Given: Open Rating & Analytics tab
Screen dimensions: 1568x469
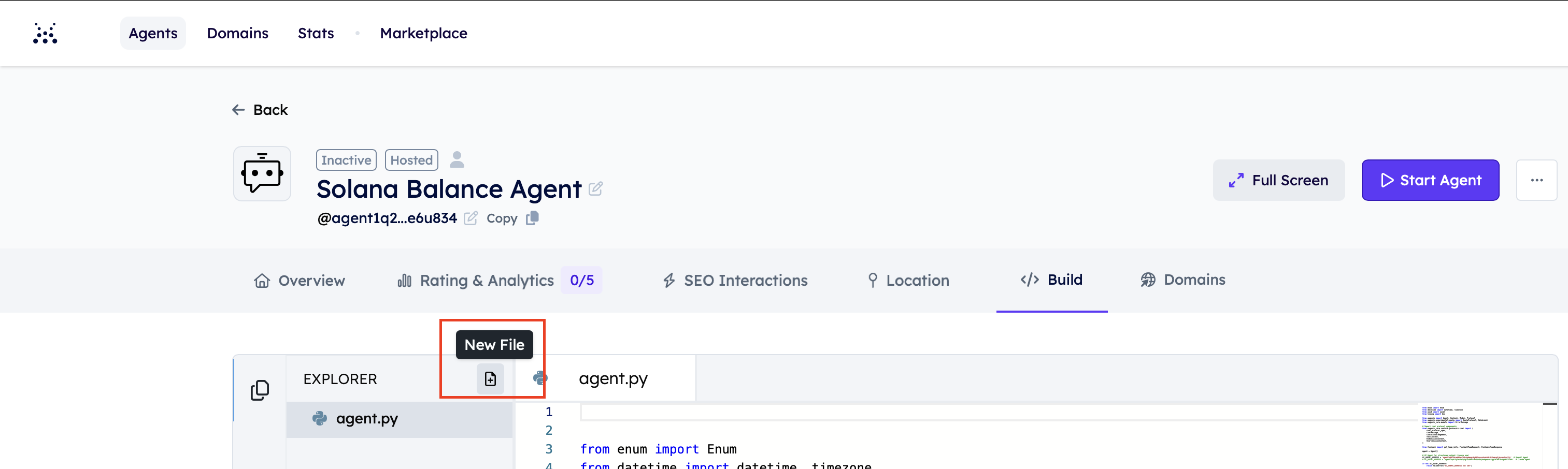Looking at the screenshot, I should (487, 281).
